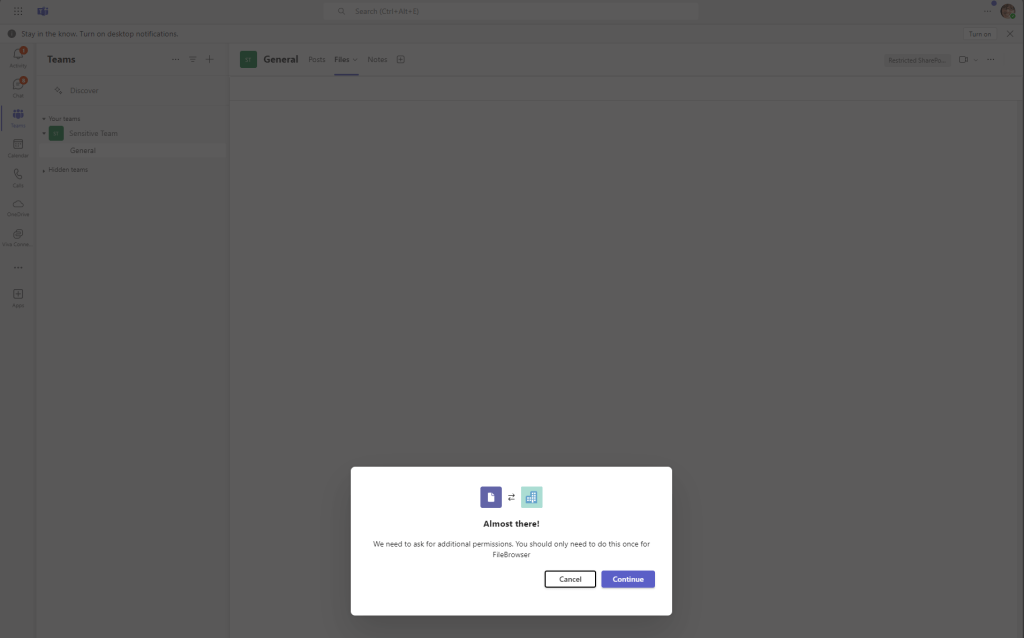Click the add tab plus icon
This screenshot has width=1024, height=638.
point(400,59)
